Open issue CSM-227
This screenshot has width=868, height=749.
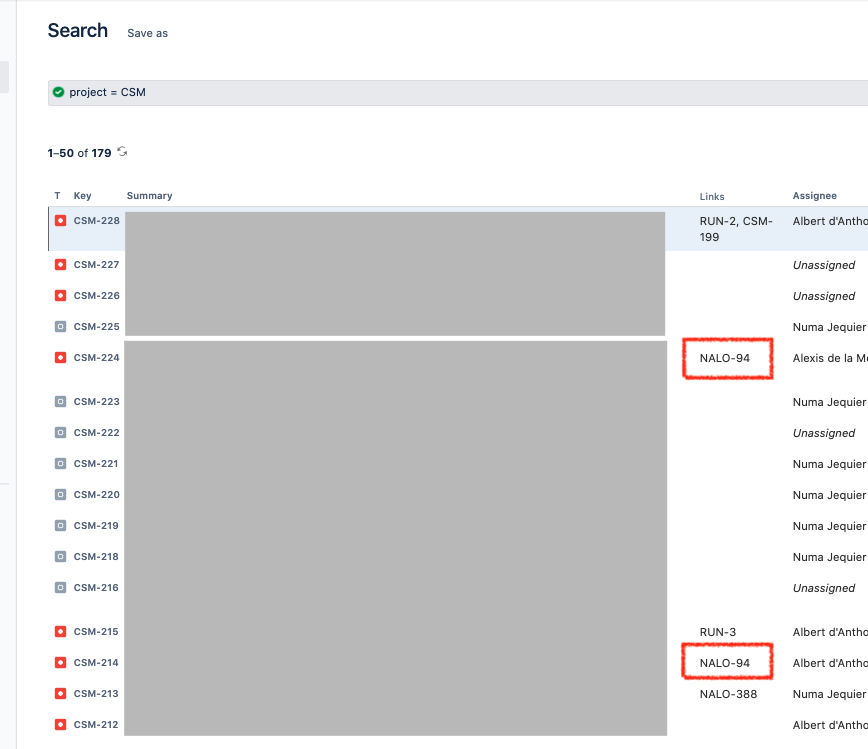point(96,265)
